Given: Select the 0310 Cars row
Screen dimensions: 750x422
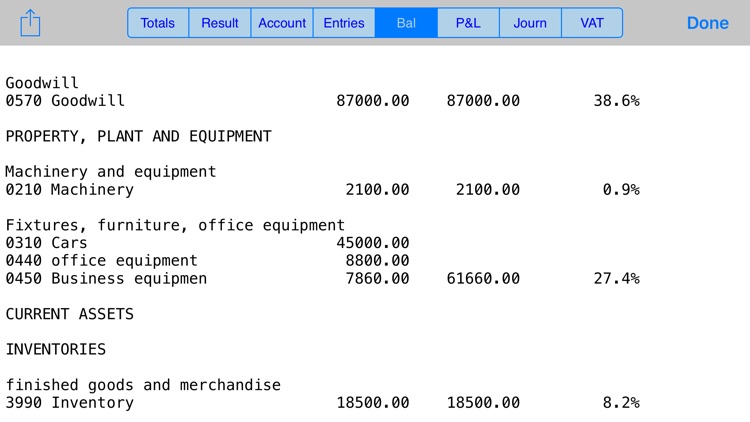Looking at the screenshot, I should (208, 243).
